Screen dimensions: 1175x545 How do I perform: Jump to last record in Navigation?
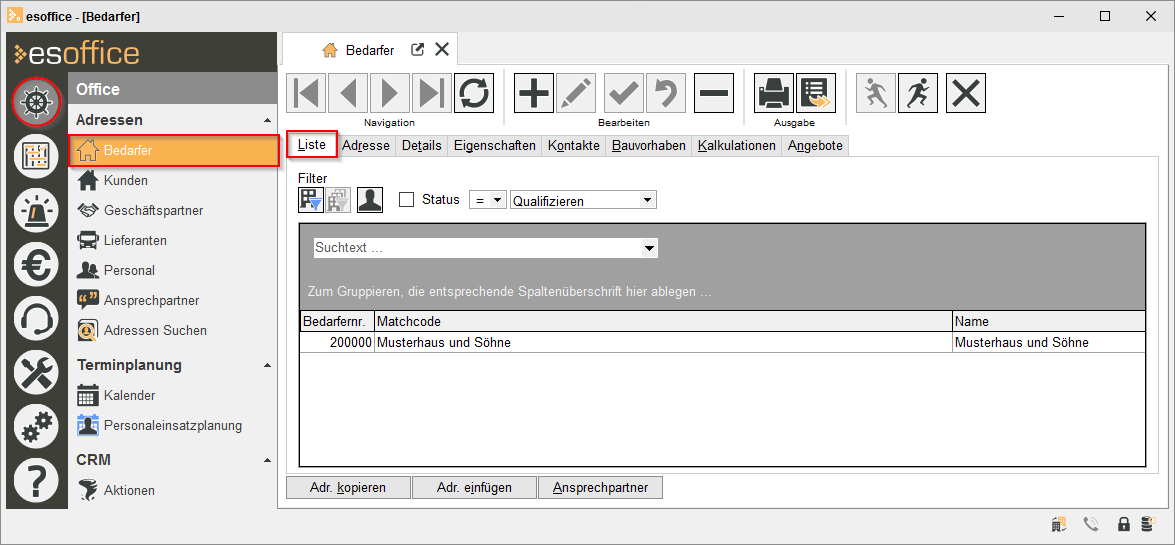point(432,94)
